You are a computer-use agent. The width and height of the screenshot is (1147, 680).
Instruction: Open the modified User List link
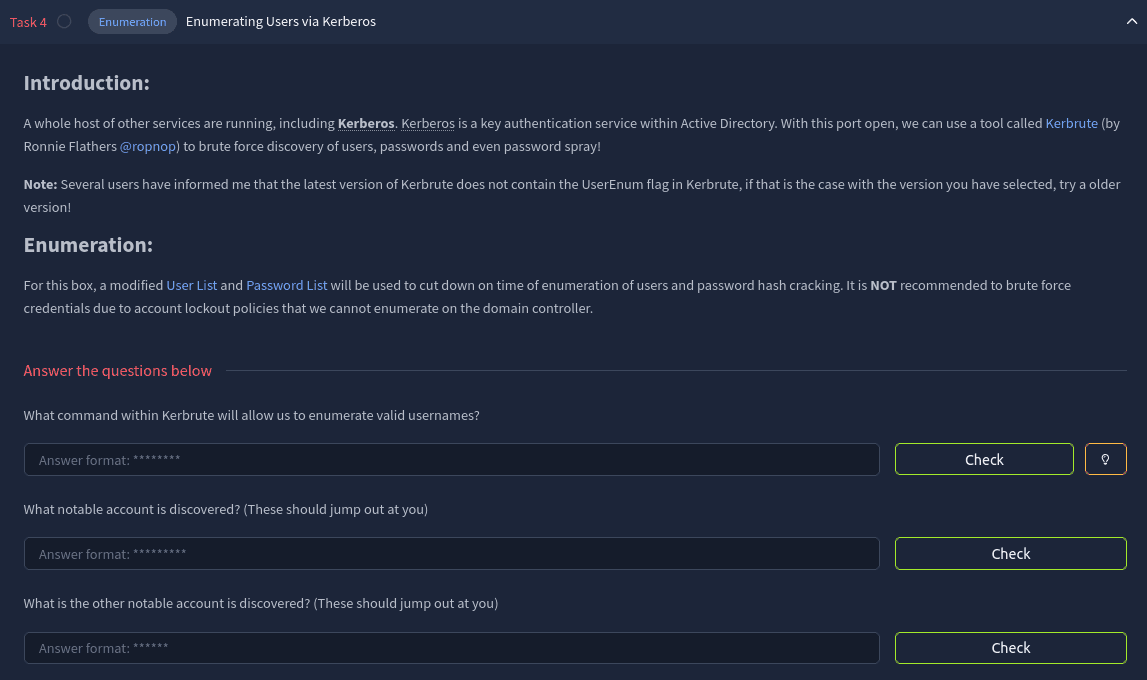(x=192, y=285)
